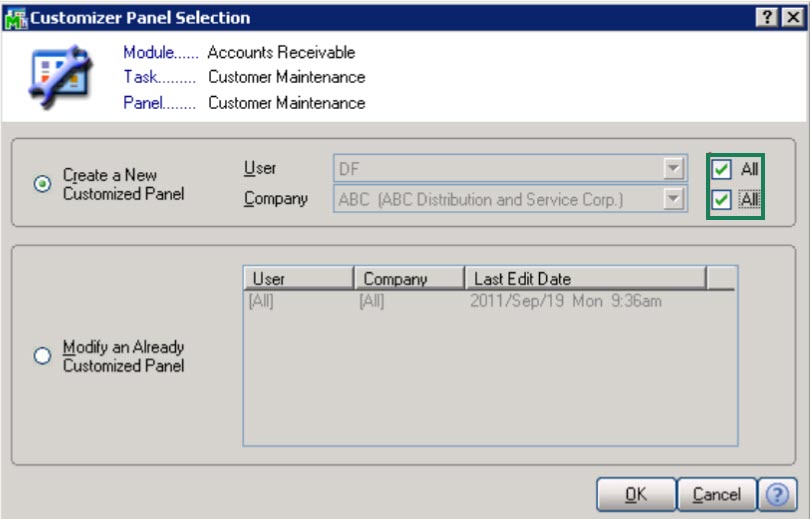Image resolution: width=810 pixels, height=519 pixels.
Task: Click the Last Edit Date column header
Action: pyautogui.click(x=585, y=279)
